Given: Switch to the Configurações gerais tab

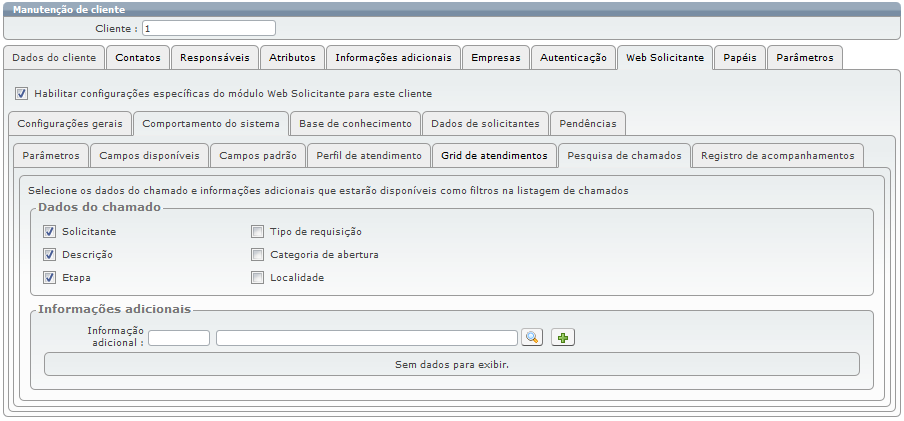Looking at the screenshot, I should 70,123.
